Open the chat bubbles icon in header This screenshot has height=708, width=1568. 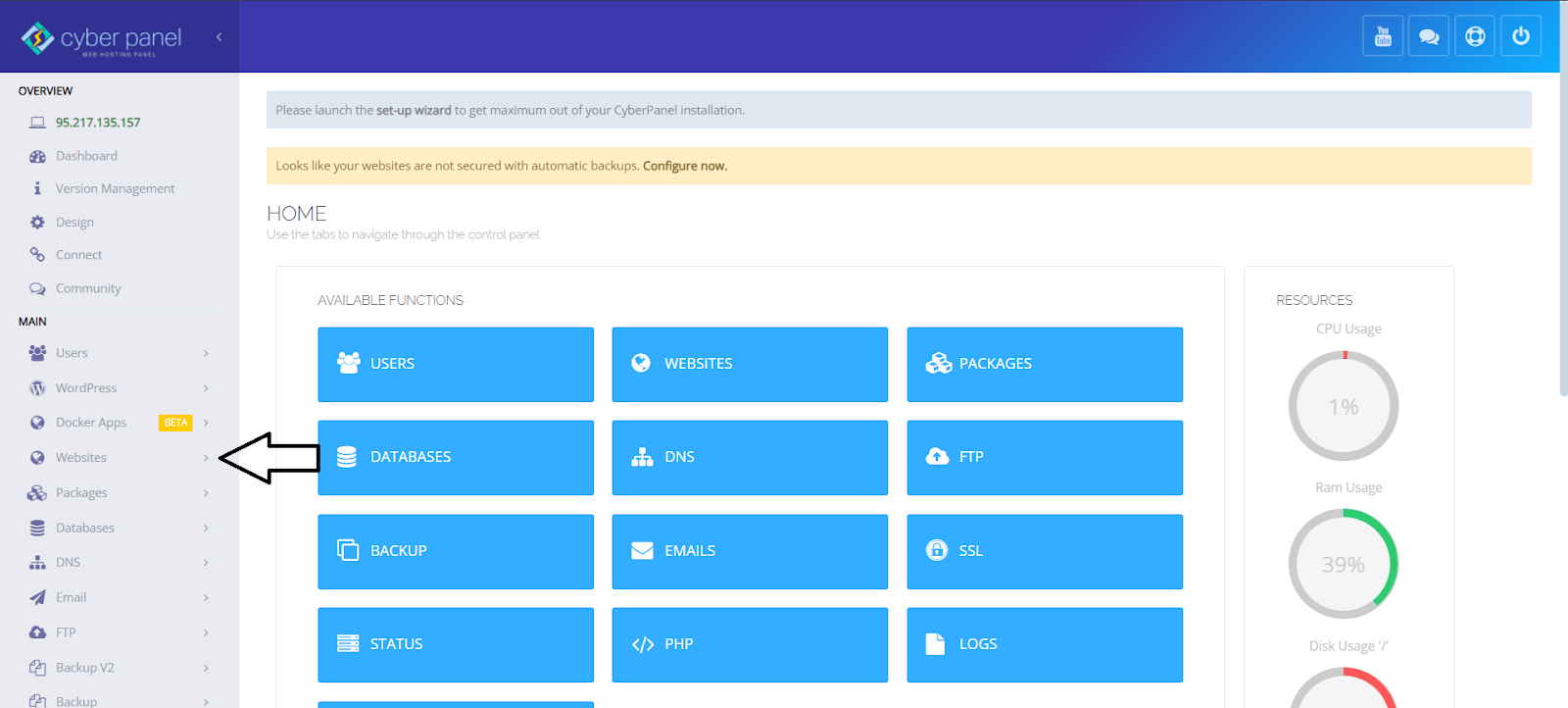tap(1429, 36)
